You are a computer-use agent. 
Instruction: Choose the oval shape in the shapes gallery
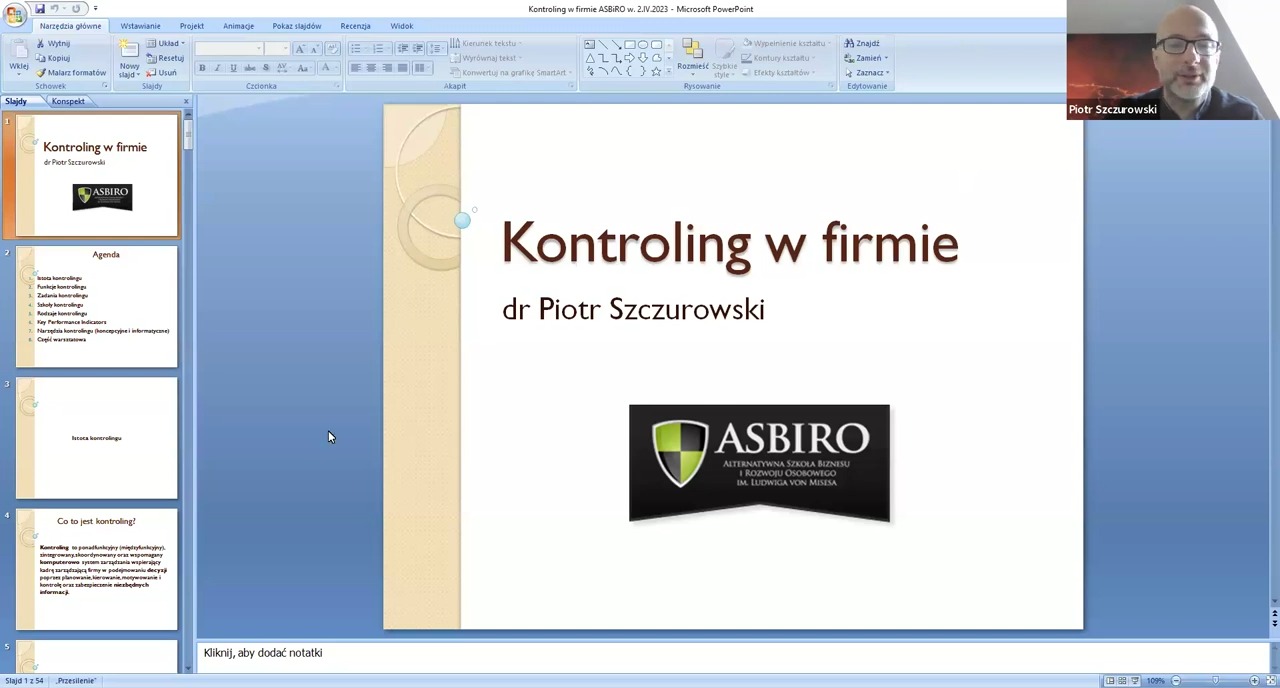[x=643, y=45]
